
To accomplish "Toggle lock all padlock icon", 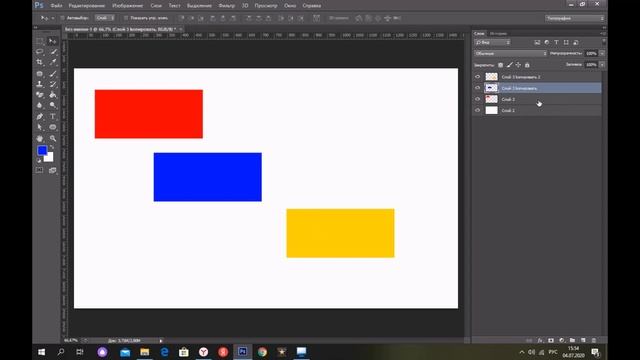I will [527, 65].
